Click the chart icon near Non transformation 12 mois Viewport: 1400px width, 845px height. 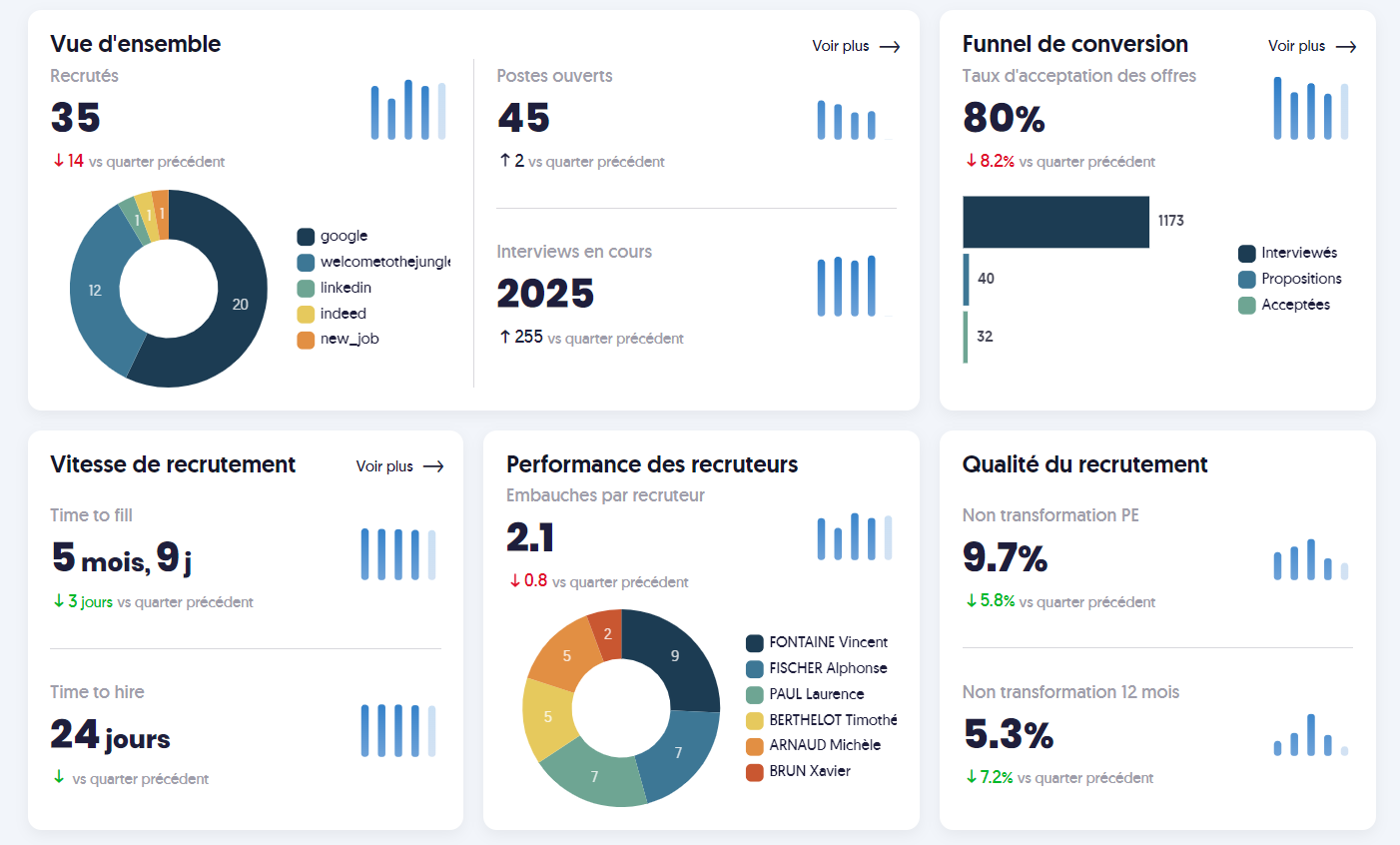point(1309,735)
